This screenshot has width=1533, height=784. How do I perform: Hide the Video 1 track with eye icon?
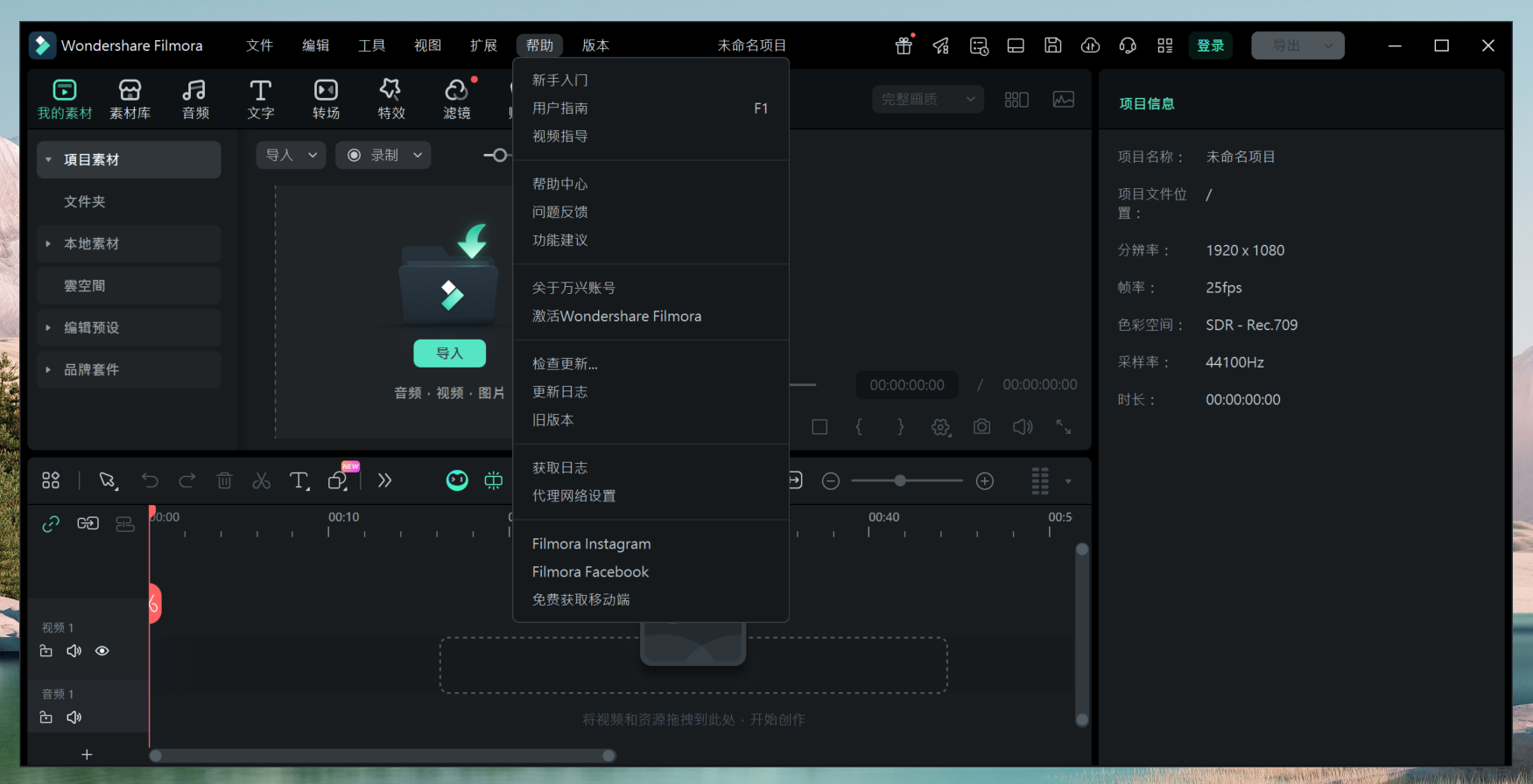[x=102, y=651]
